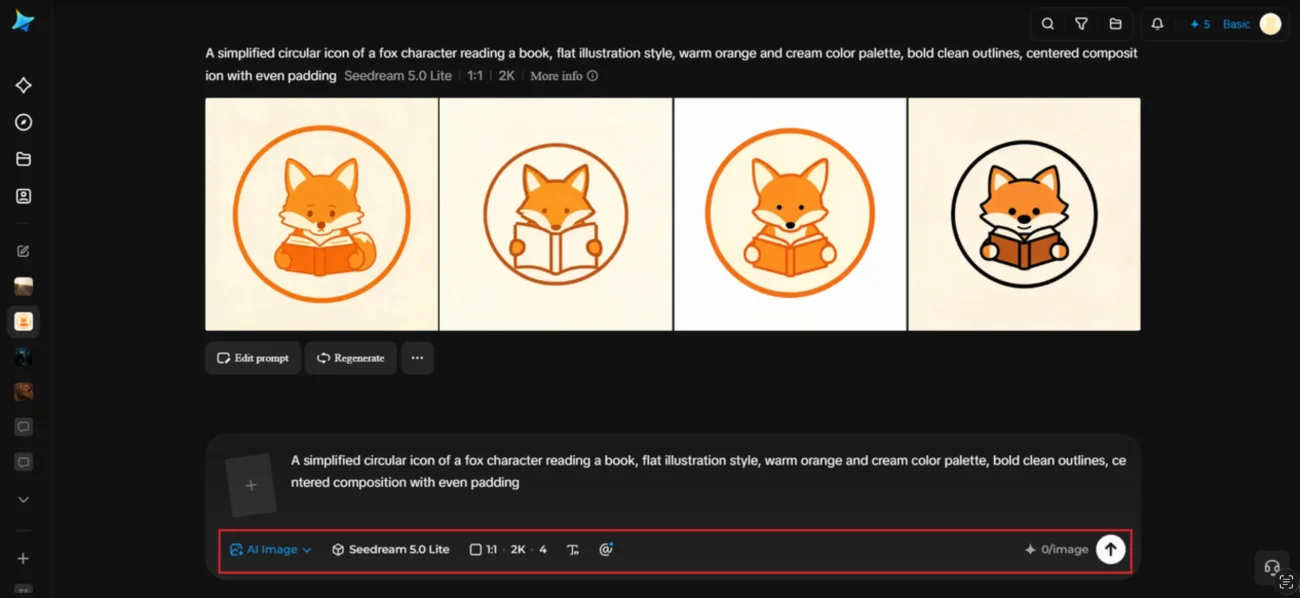The height and width of the screenshot is (598, 1300).
Task: Open the search icon in top bar
Action: 1047,24
